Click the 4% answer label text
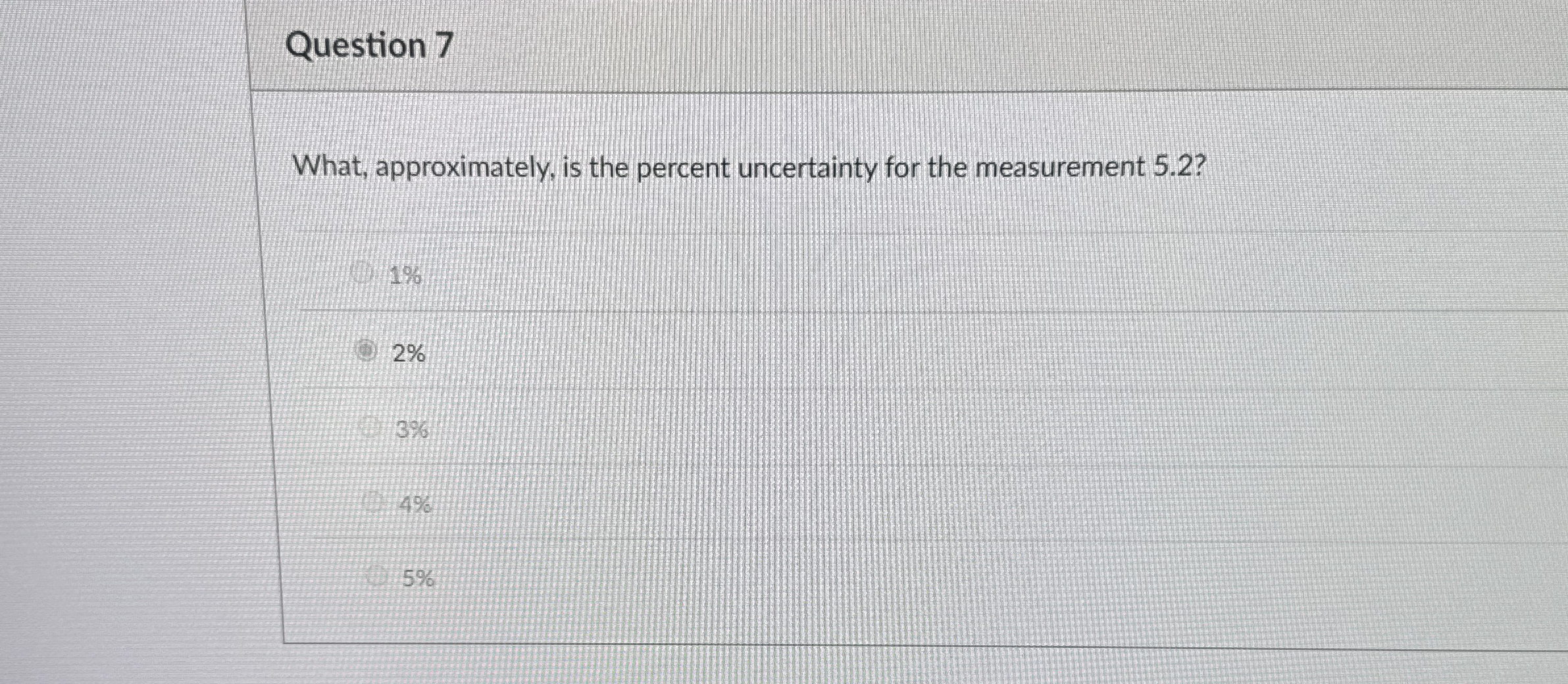 [x=415, y=504]
